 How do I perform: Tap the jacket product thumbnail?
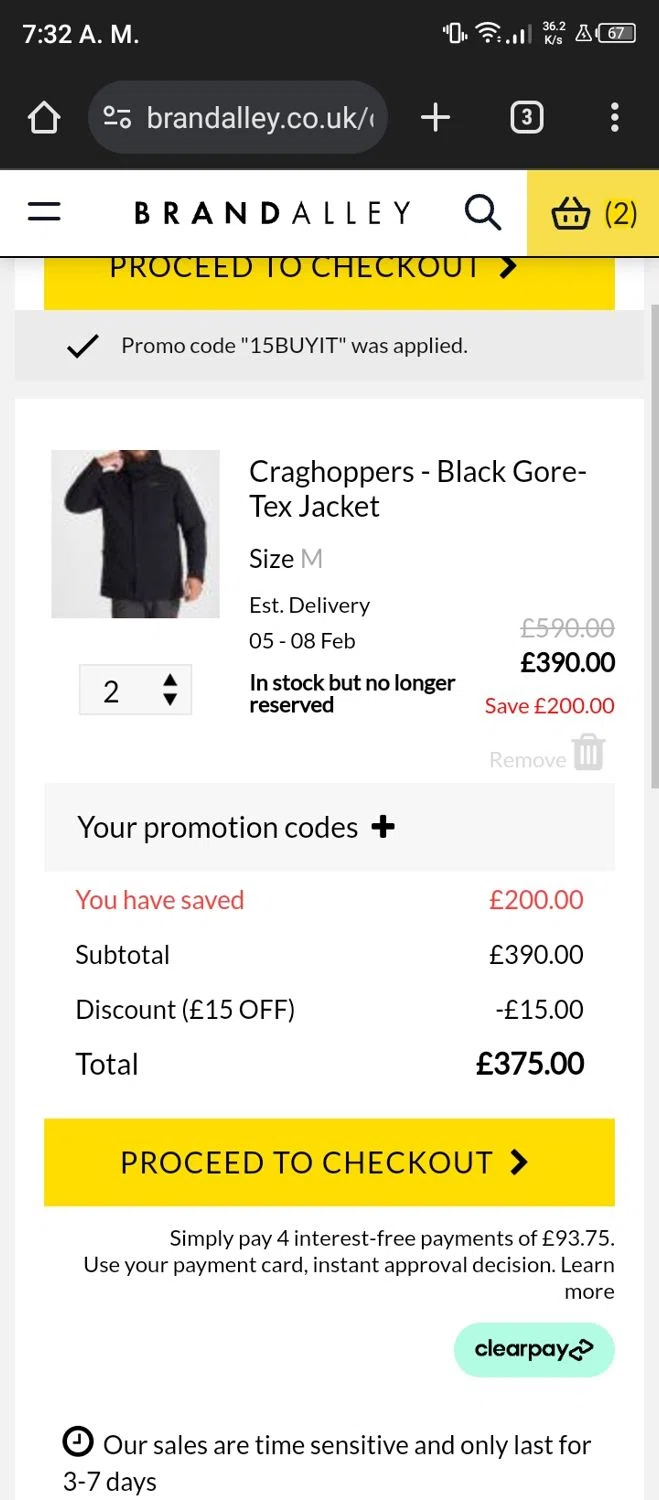(135, 534)
